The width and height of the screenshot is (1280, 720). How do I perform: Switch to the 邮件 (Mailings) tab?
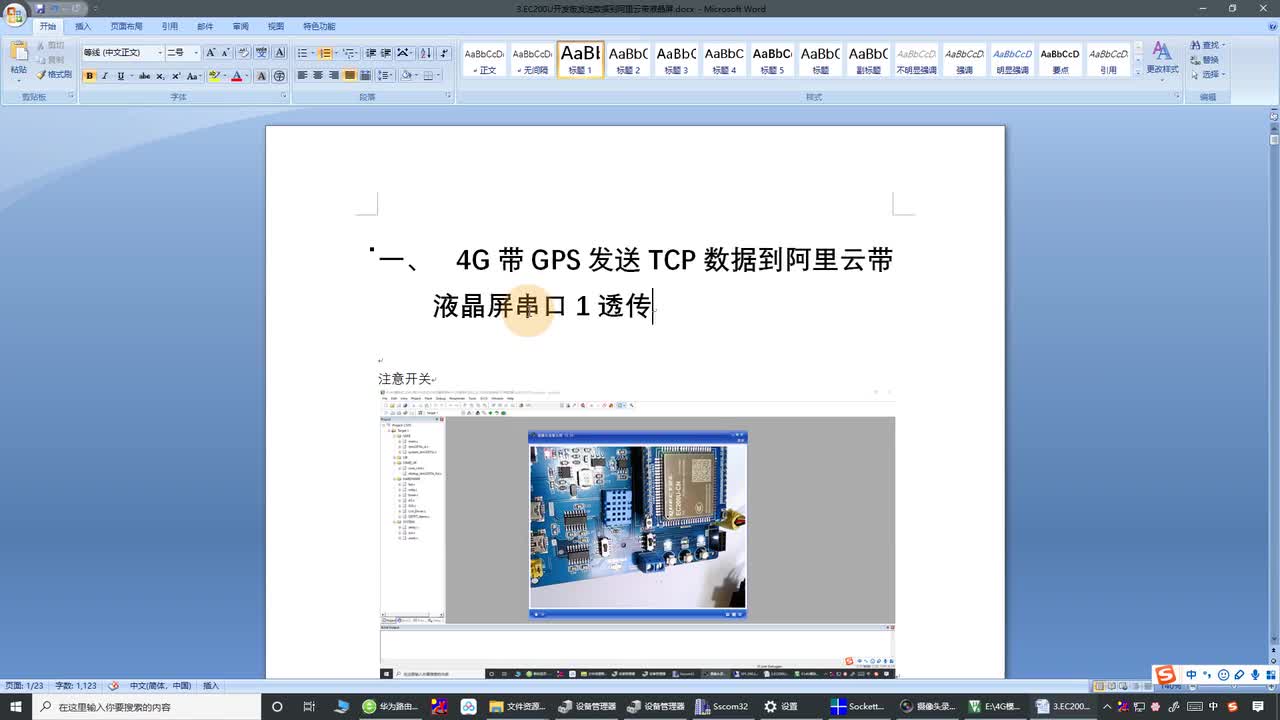(x=205, y=27)
